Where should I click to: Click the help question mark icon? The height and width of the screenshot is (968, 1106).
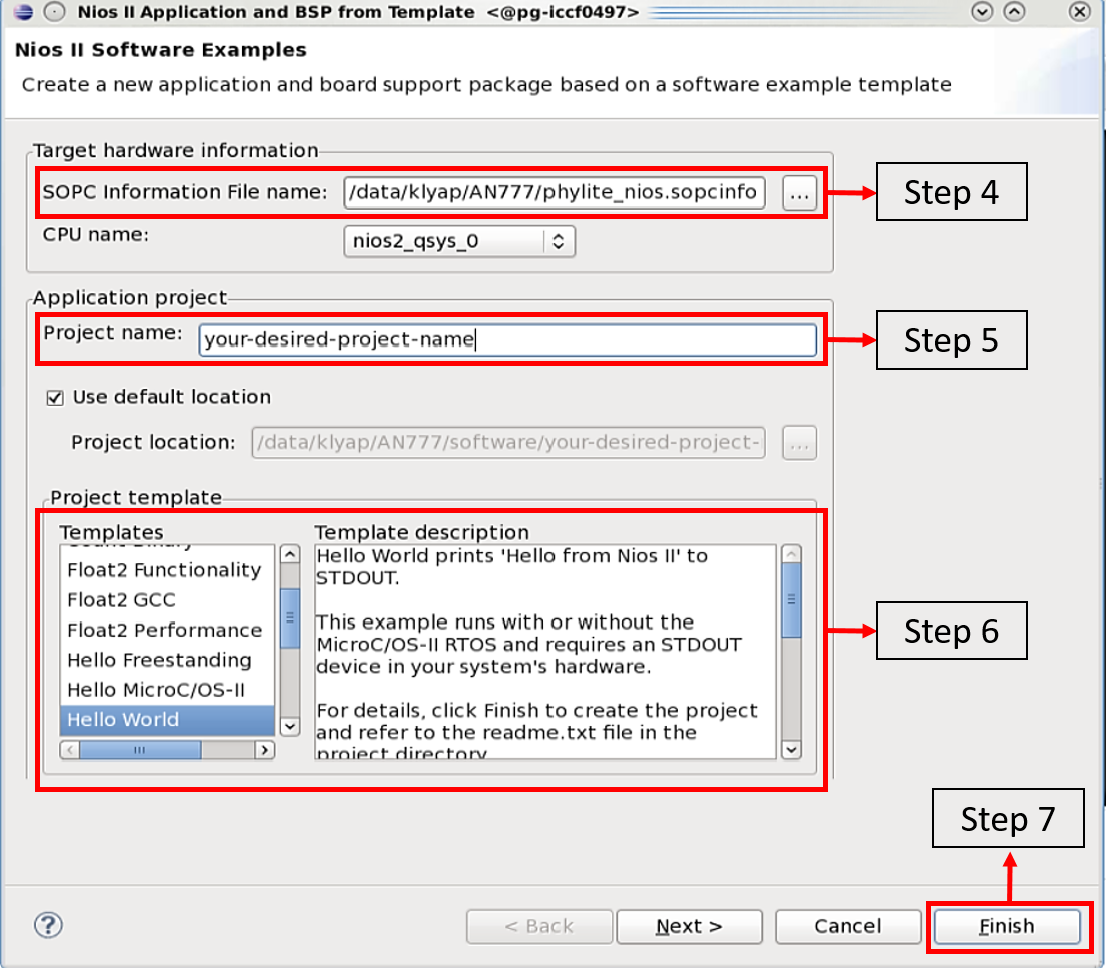tap(48, 925)
